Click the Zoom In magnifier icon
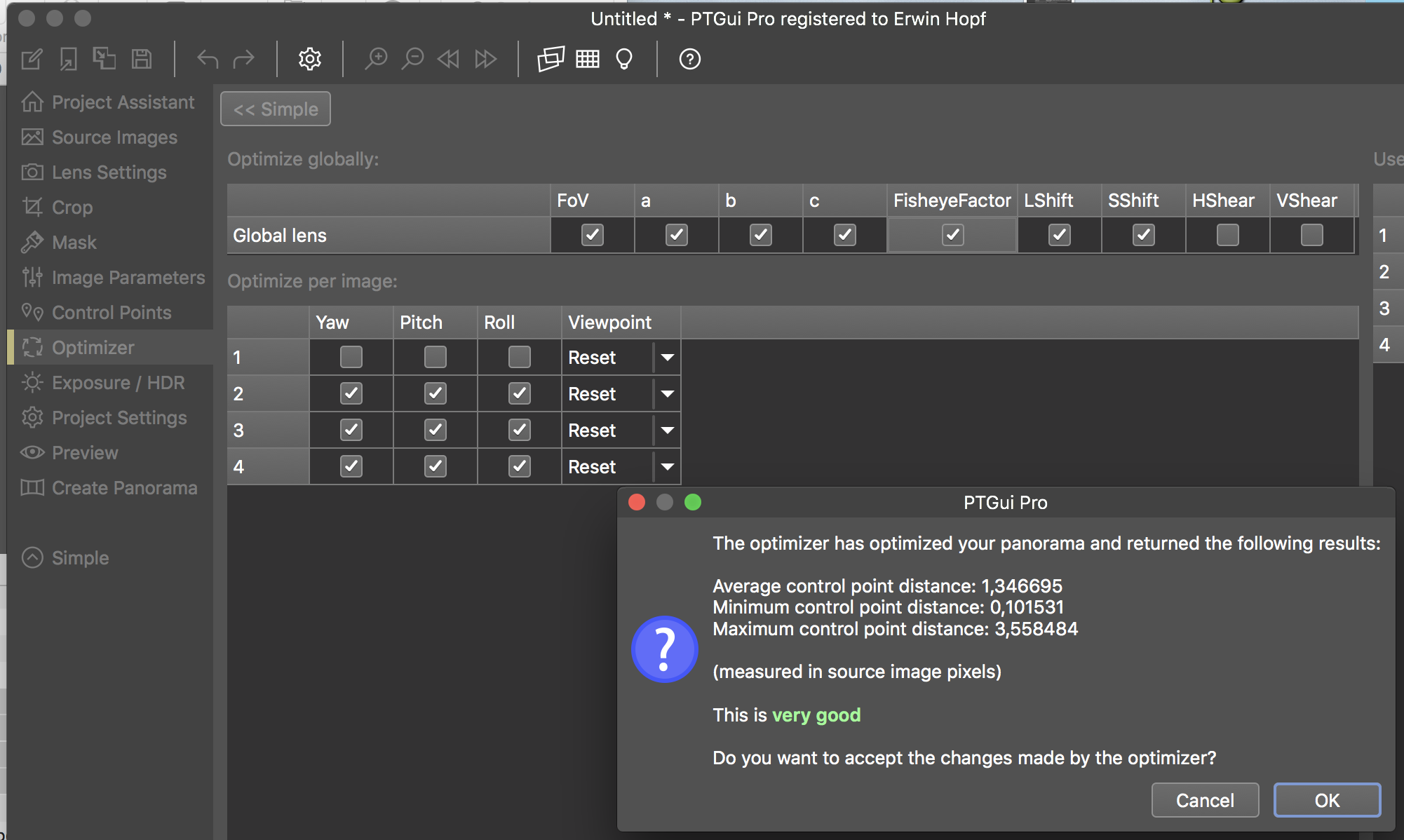Screen dimensions: 1404x840 pyautogui.click(x=376, y=59)
